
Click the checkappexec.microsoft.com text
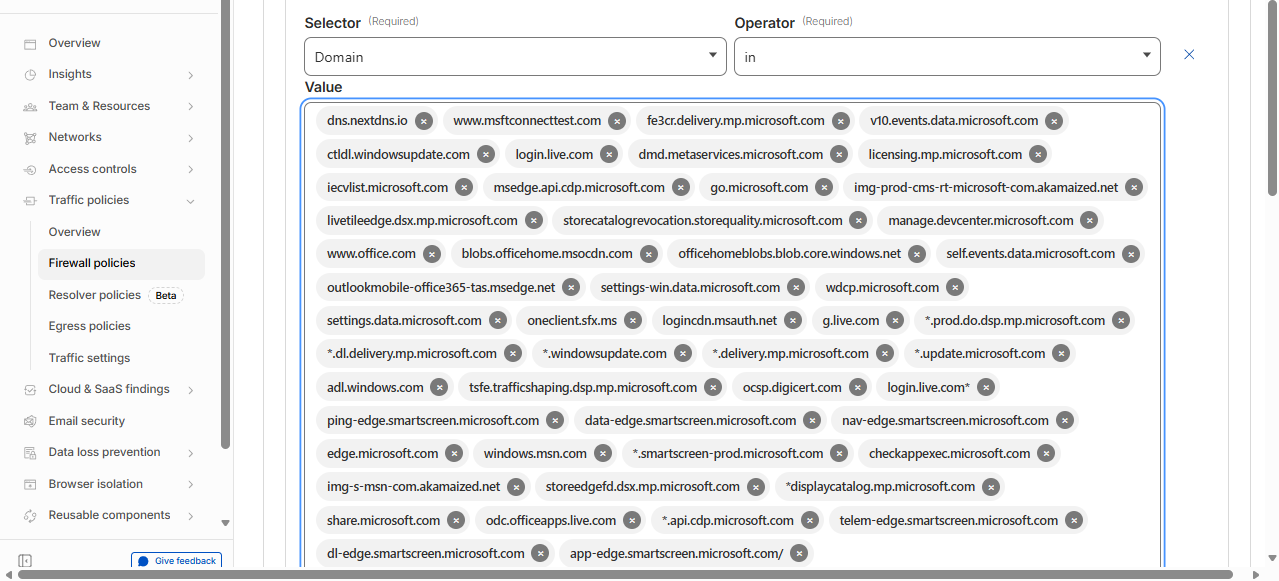949,454
